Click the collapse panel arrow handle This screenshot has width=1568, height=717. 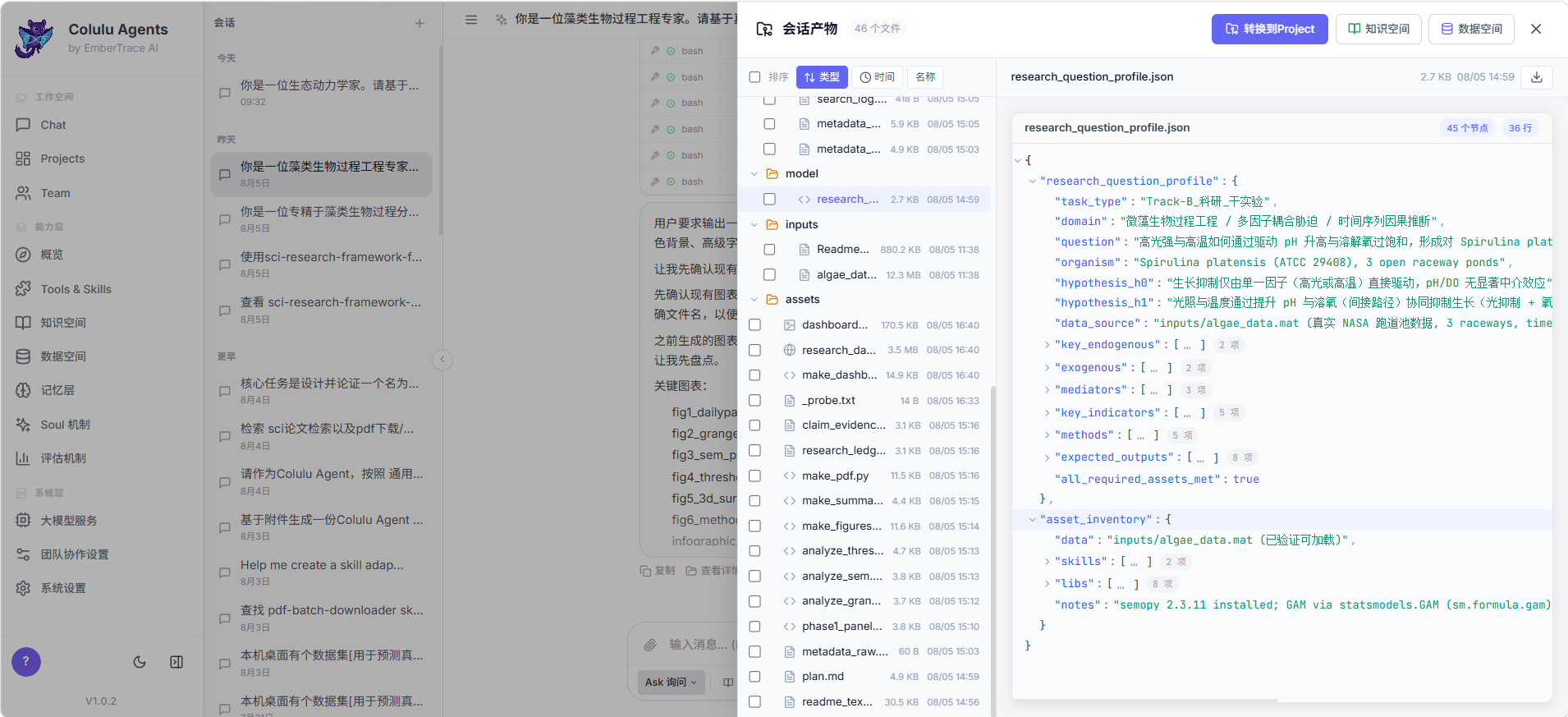pyautogui.click(x=442, y=359)
